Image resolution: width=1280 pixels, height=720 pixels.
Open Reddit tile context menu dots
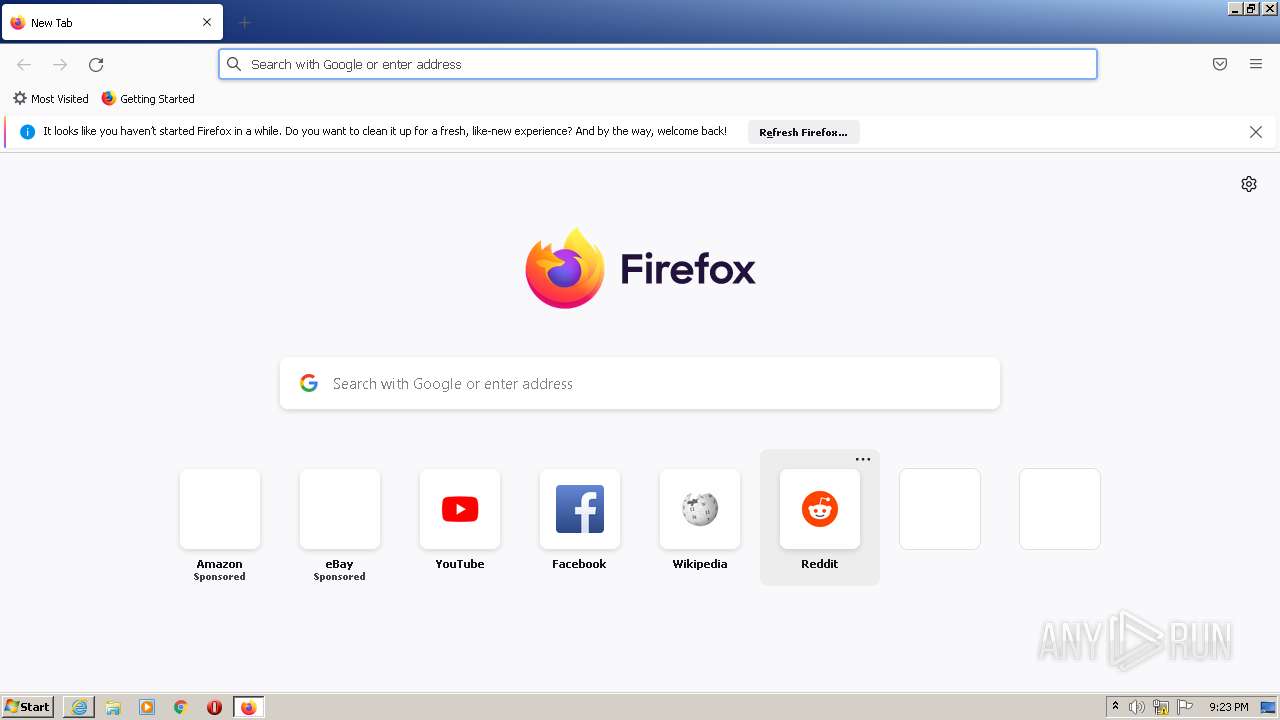(863, 459)
